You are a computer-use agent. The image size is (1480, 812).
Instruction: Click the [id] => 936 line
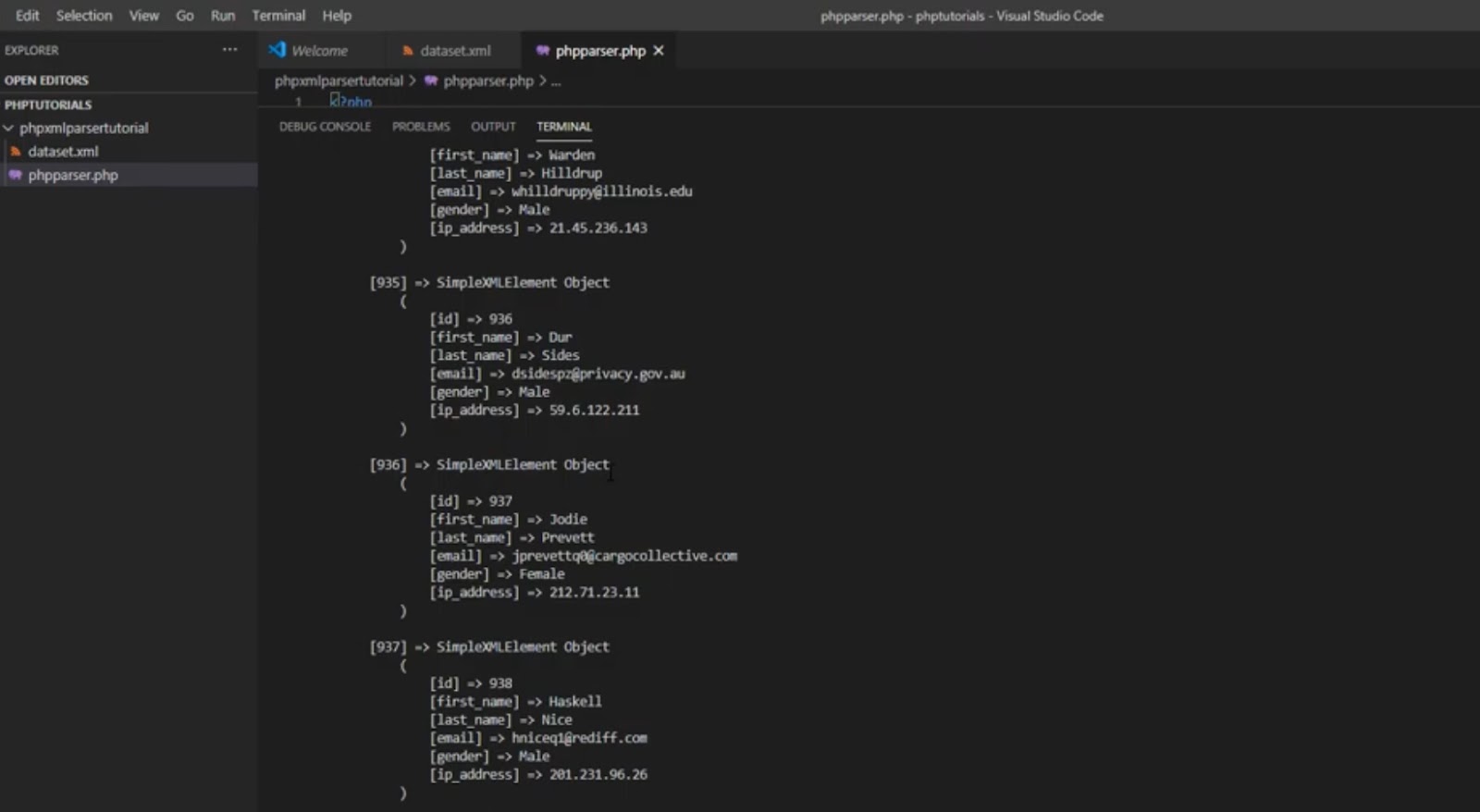[x=471, y=319]
